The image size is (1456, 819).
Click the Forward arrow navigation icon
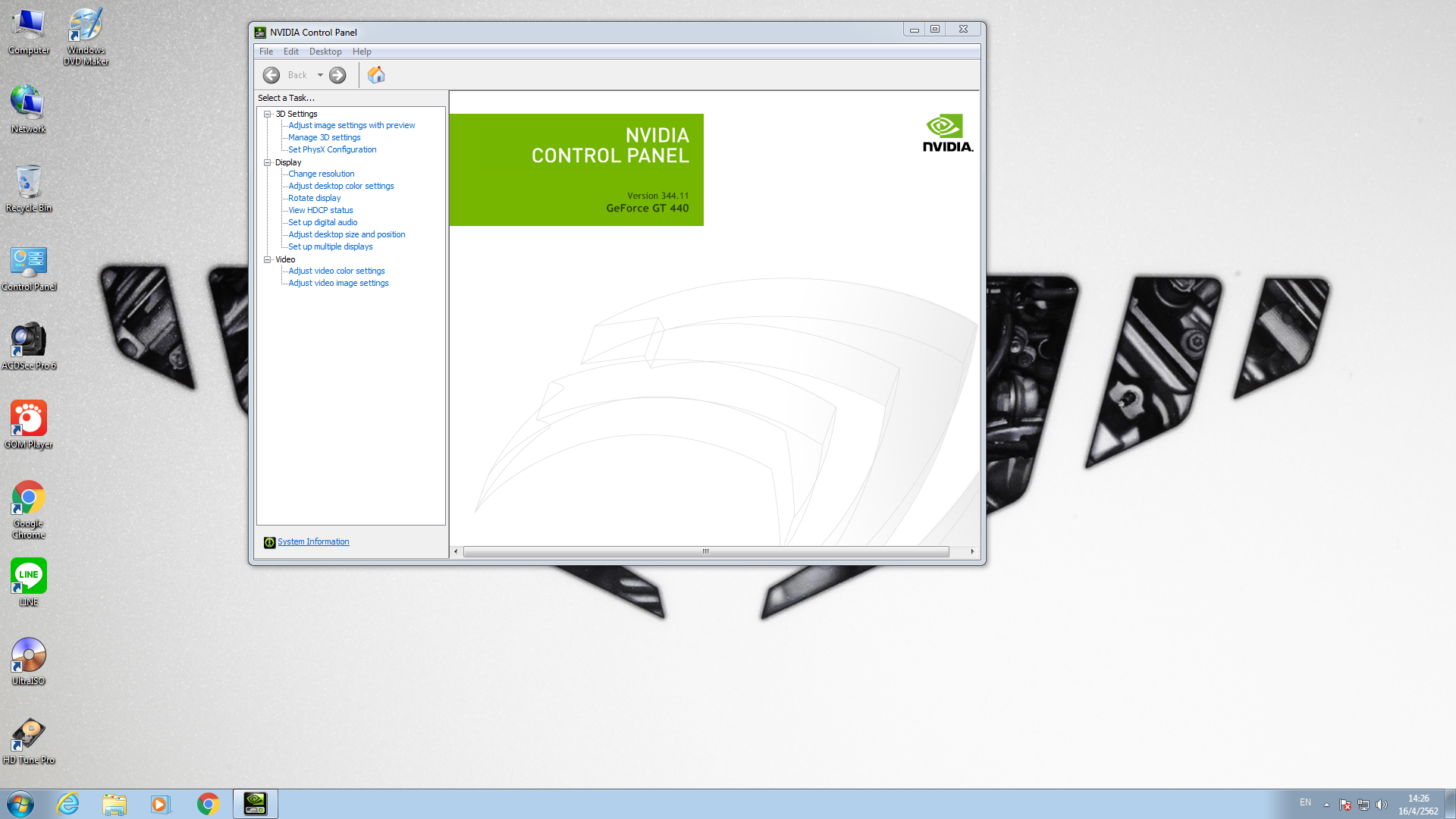pos(337,75)
